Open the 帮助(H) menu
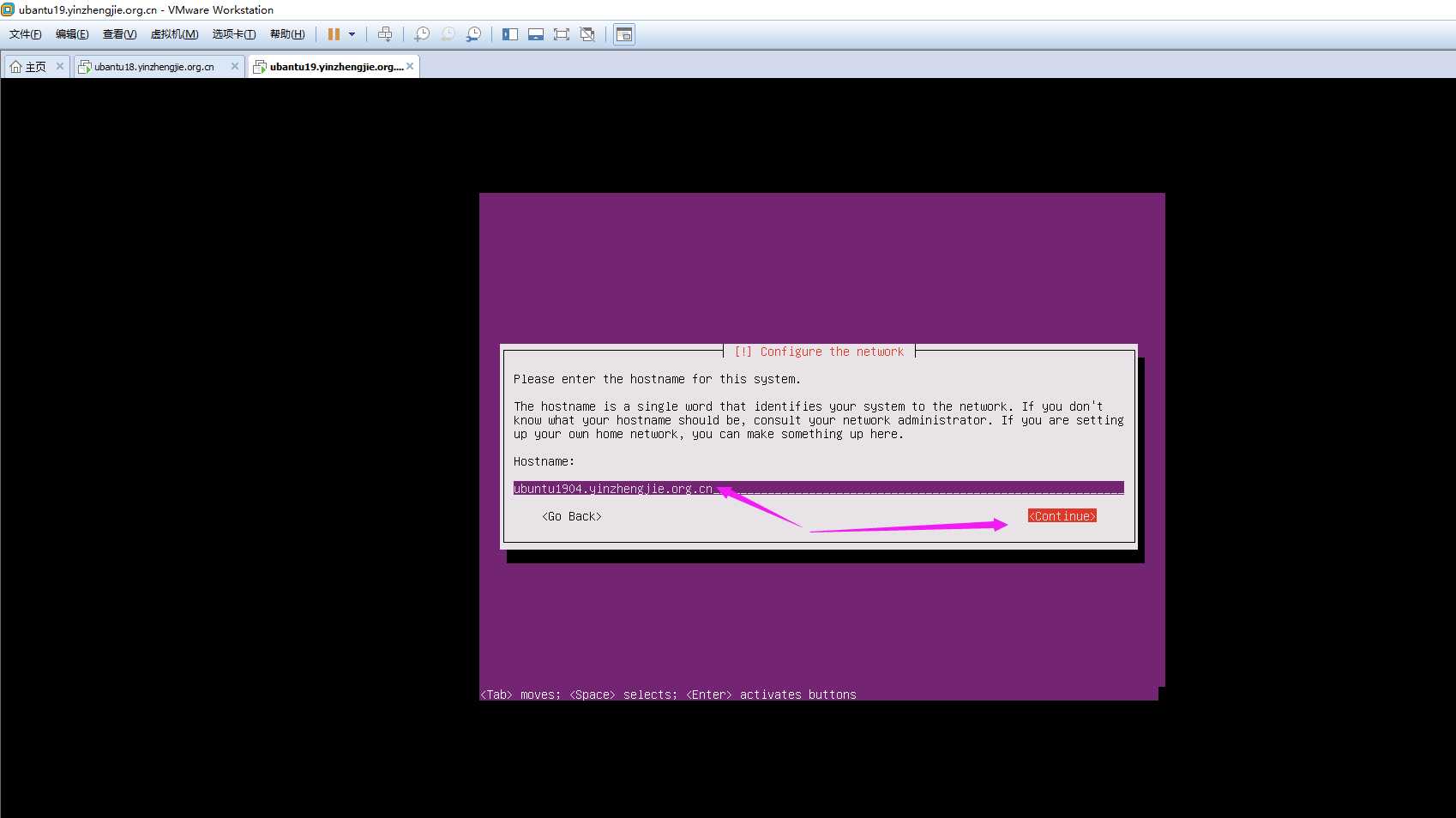This screenshot has height=818, width=1456. pos(287,34)
